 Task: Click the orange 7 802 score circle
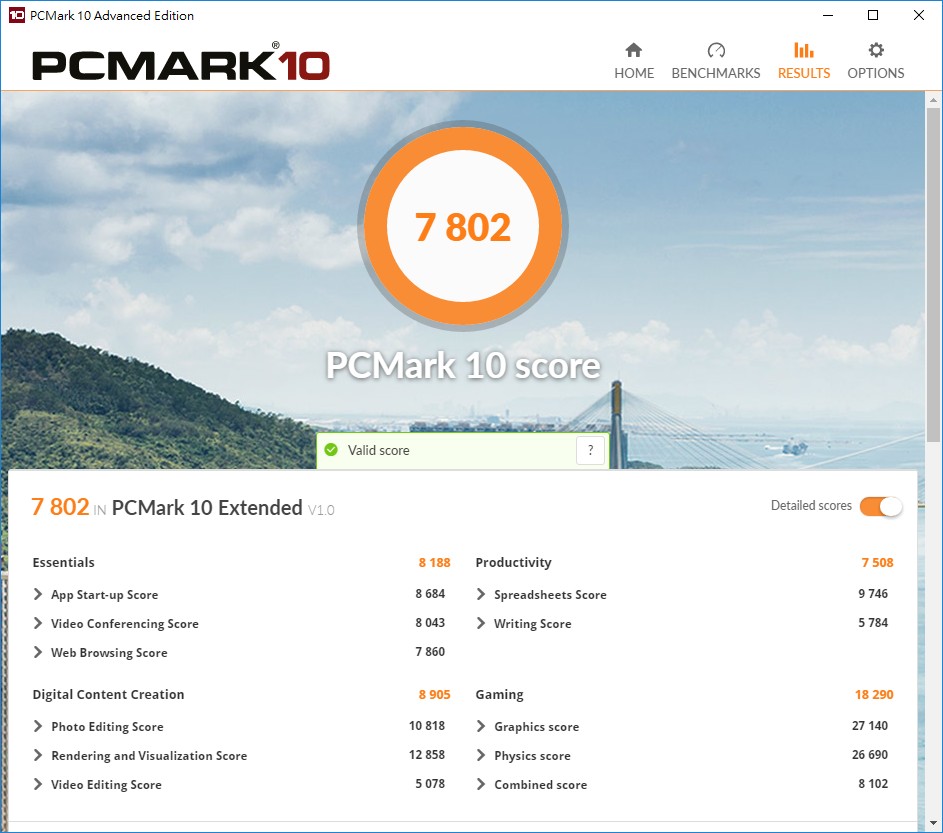click(x=463, y=226)
